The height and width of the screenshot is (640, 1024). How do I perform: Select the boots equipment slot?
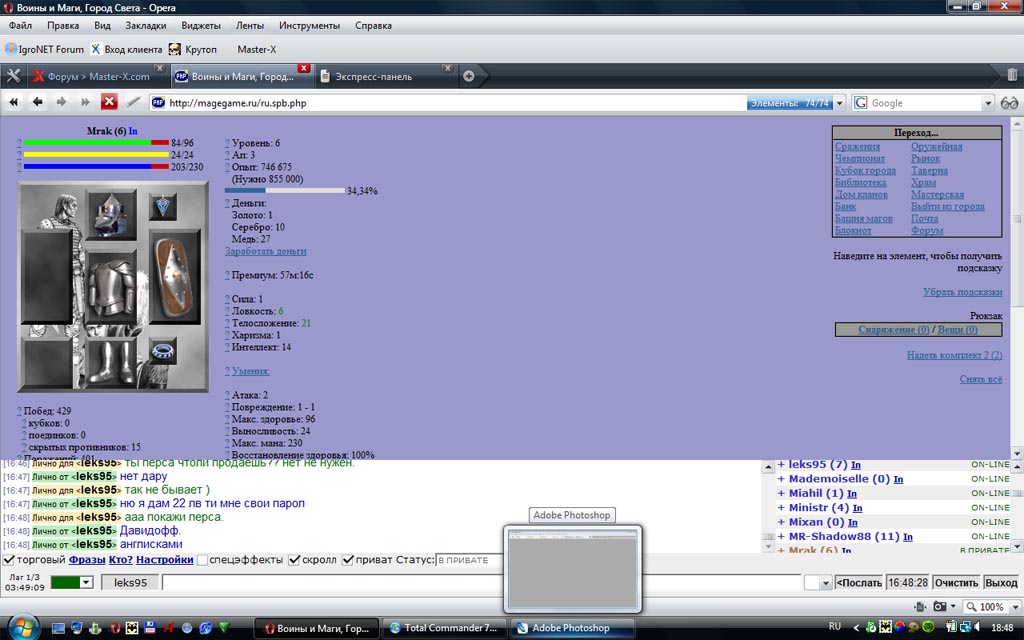111,363
